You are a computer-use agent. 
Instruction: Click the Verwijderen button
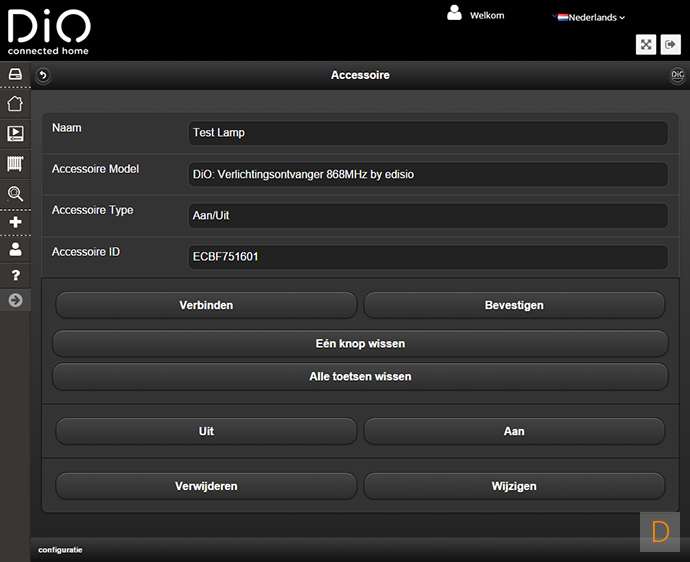click(206, 486)
